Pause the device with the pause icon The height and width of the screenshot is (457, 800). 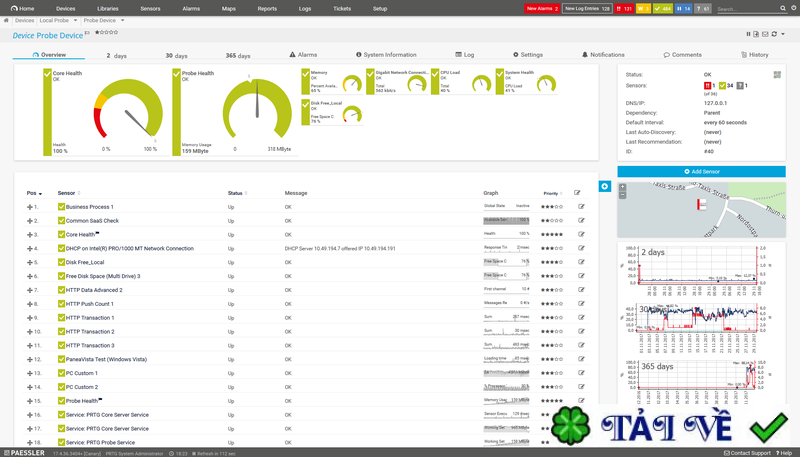coord(748,34)
